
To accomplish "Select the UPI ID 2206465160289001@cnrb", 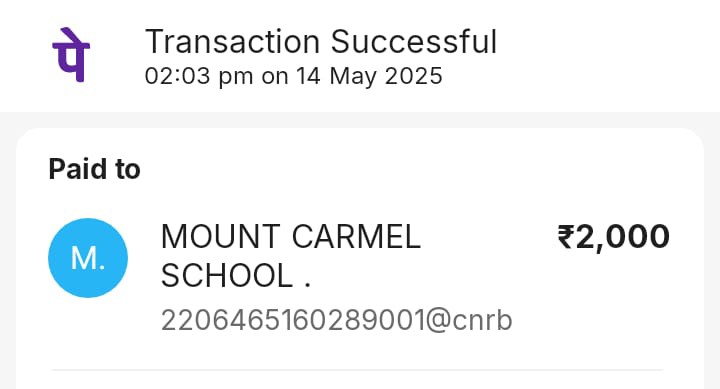I will pyautogui.click(x=337, y=320).
